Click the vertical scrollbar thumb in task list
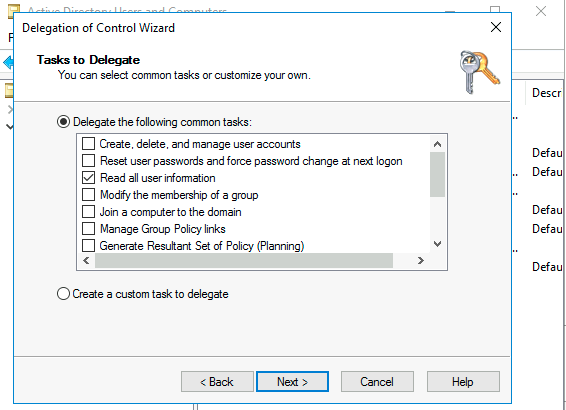The width and height of the screenshot is (566, 410). [437, 174]
